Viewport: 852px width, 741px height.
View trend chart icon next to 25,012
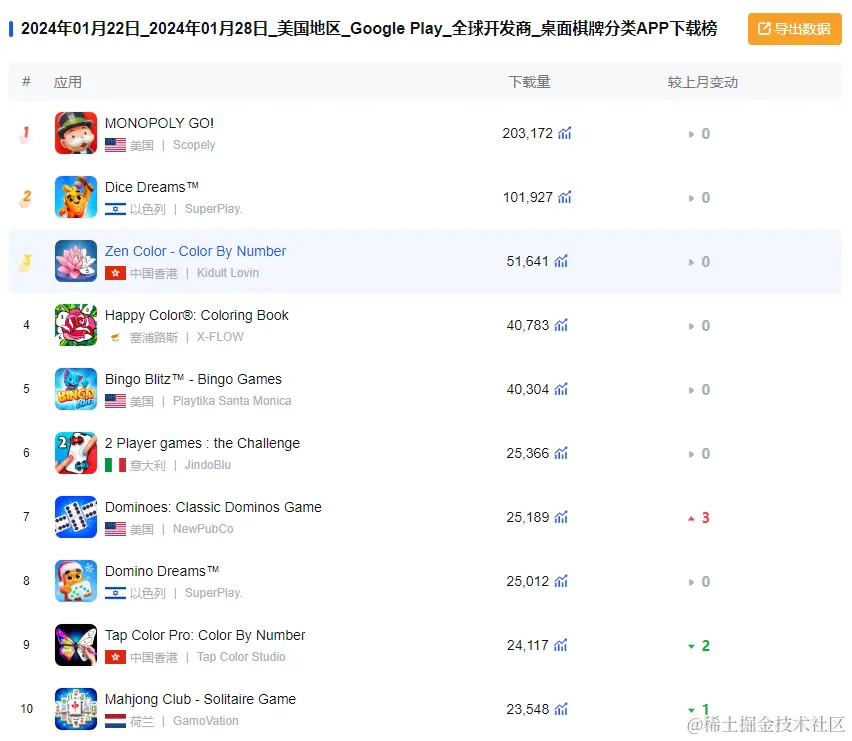tap(561, 581)
